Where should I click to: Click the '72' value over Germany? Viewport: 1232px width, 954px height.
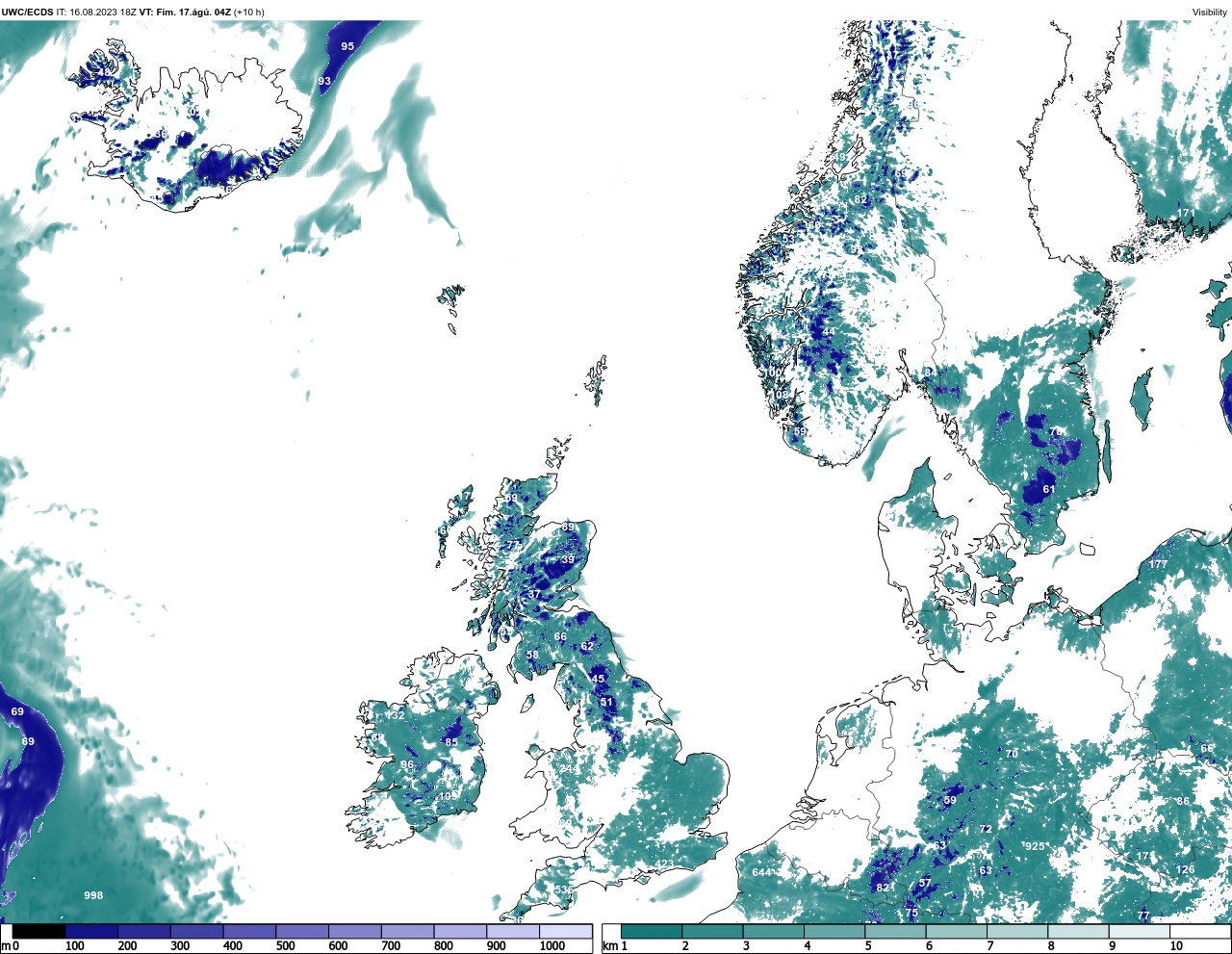(x=986, y=829)
